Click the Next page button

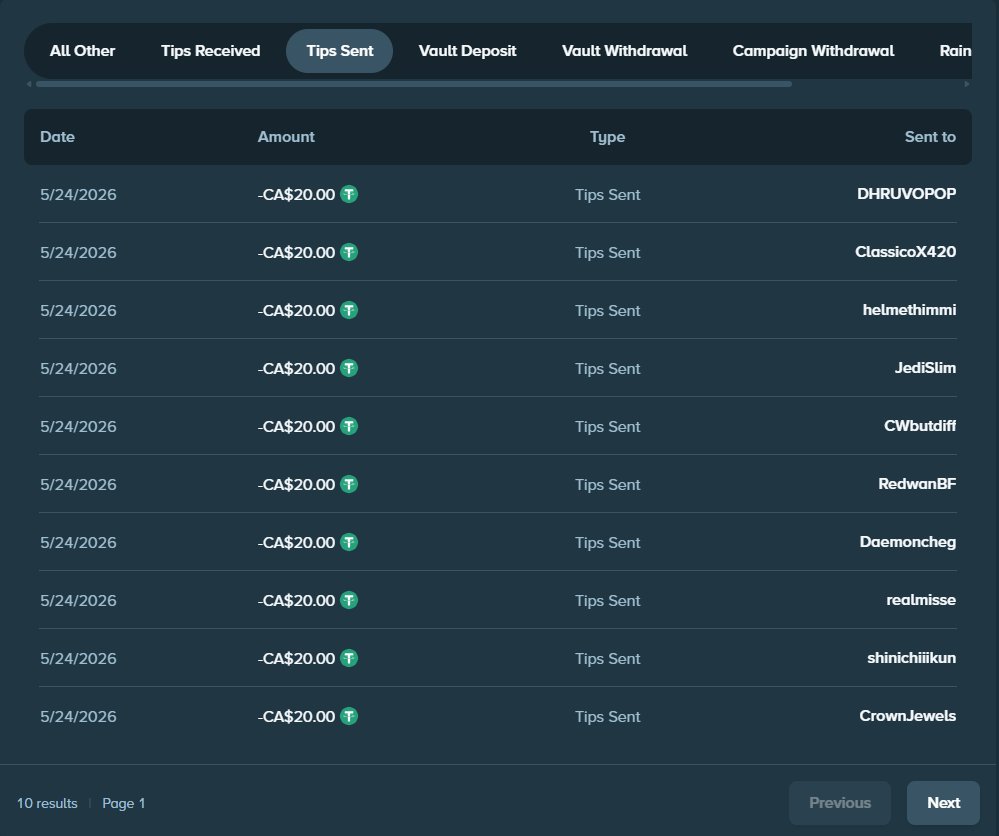click(943, 803)
